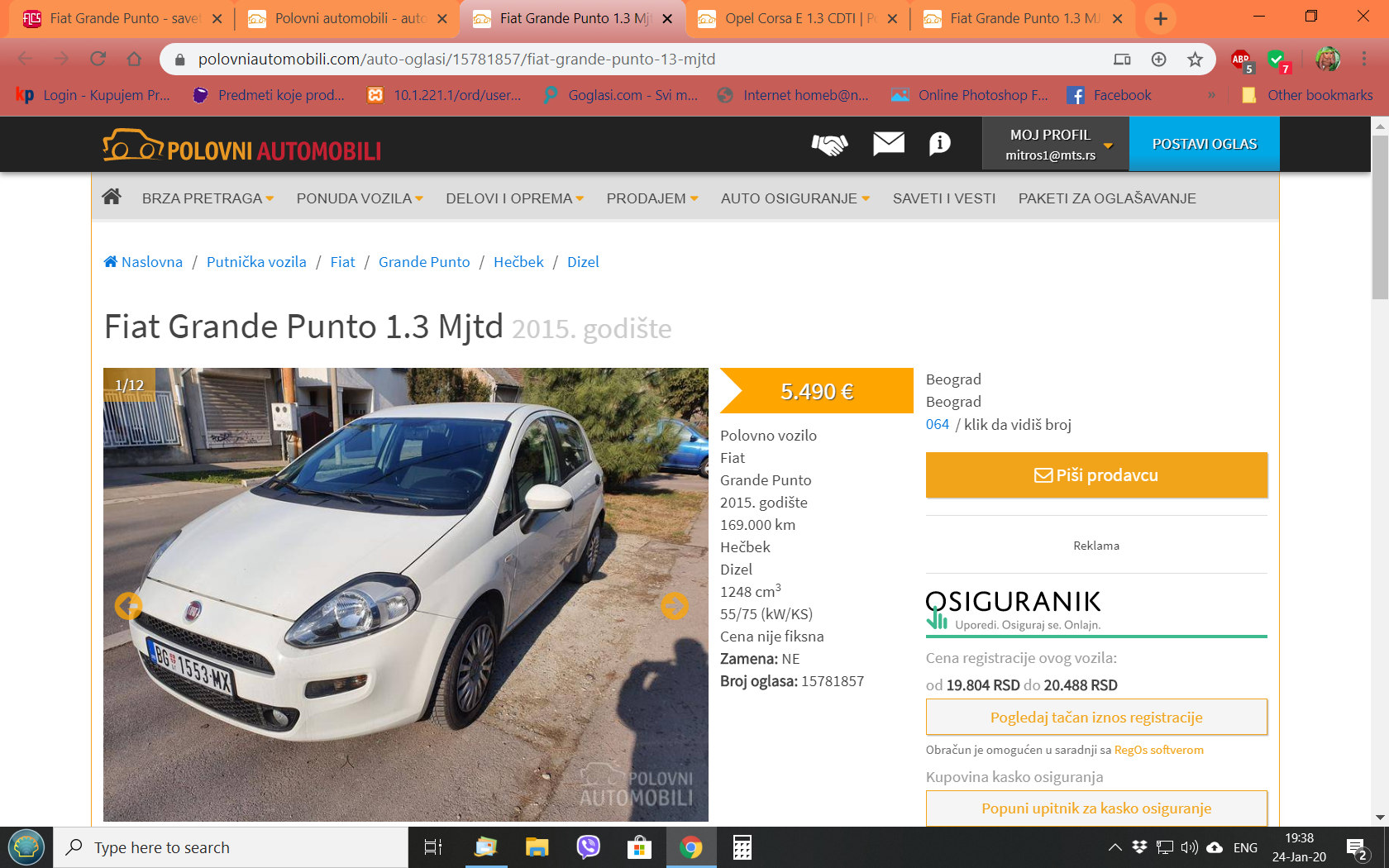Expand the PRODAJEM menu
The width and height of the screenshot is (1389, 868).
(652, 198)
